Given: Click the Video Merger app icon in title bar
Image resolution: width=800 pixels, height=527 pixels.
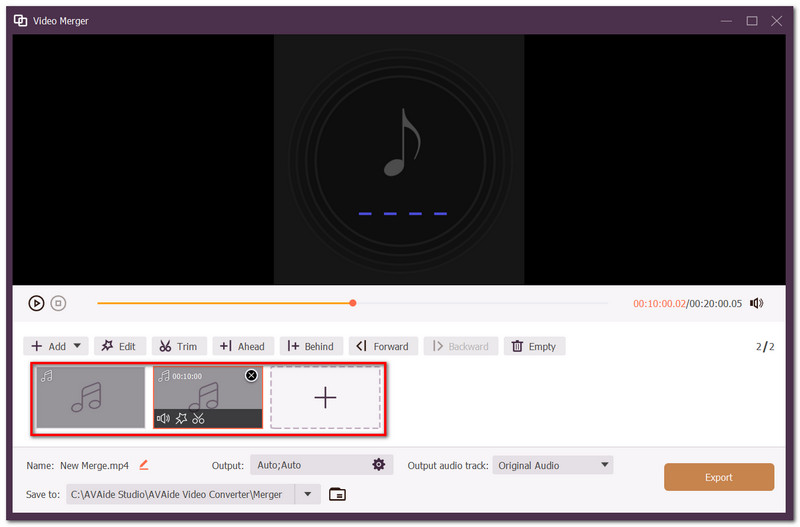Looking at the screenshot, I should [x=20, y=20].
